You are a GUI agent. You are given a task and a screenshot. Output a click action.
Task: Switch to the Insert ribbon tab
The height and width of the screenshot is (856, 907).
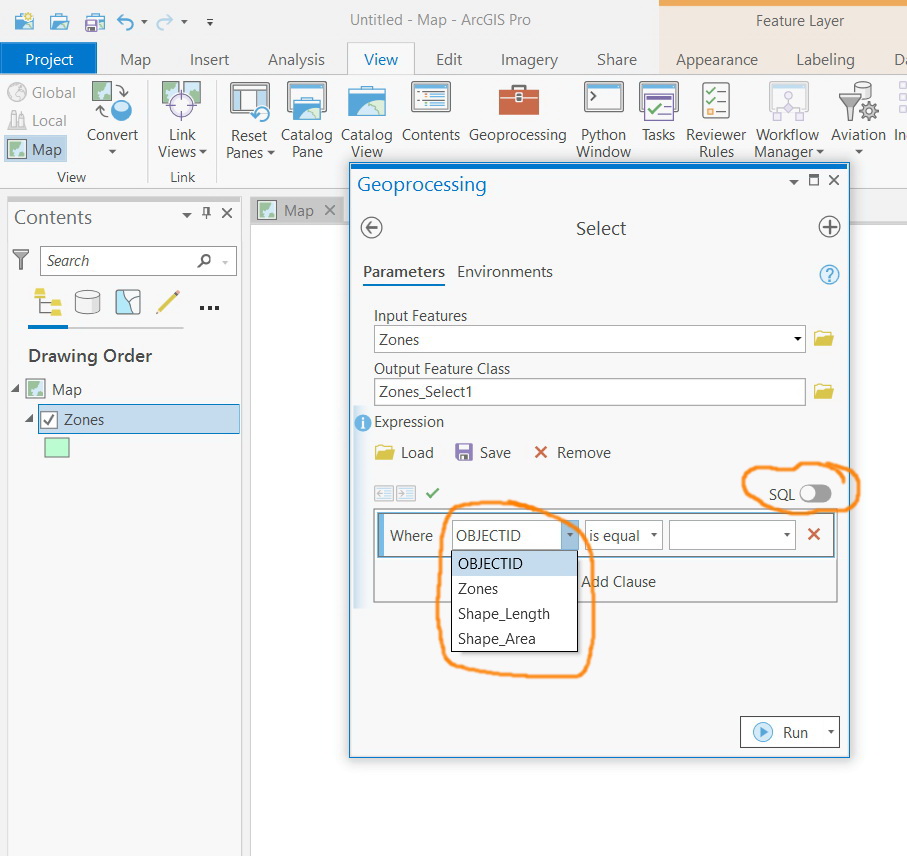click(x=209, y=60)
